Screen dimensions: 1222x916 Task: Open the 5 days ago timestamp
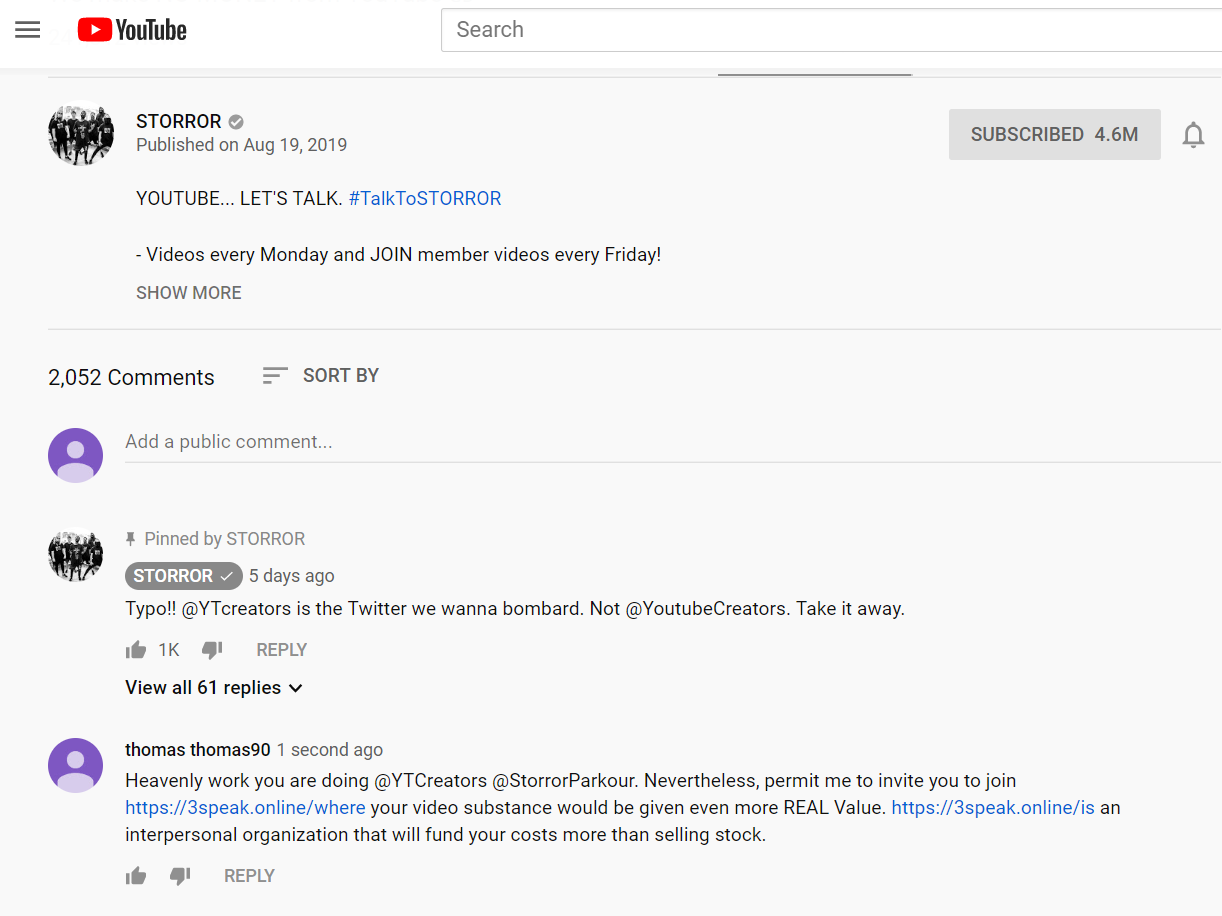[292, 576]
